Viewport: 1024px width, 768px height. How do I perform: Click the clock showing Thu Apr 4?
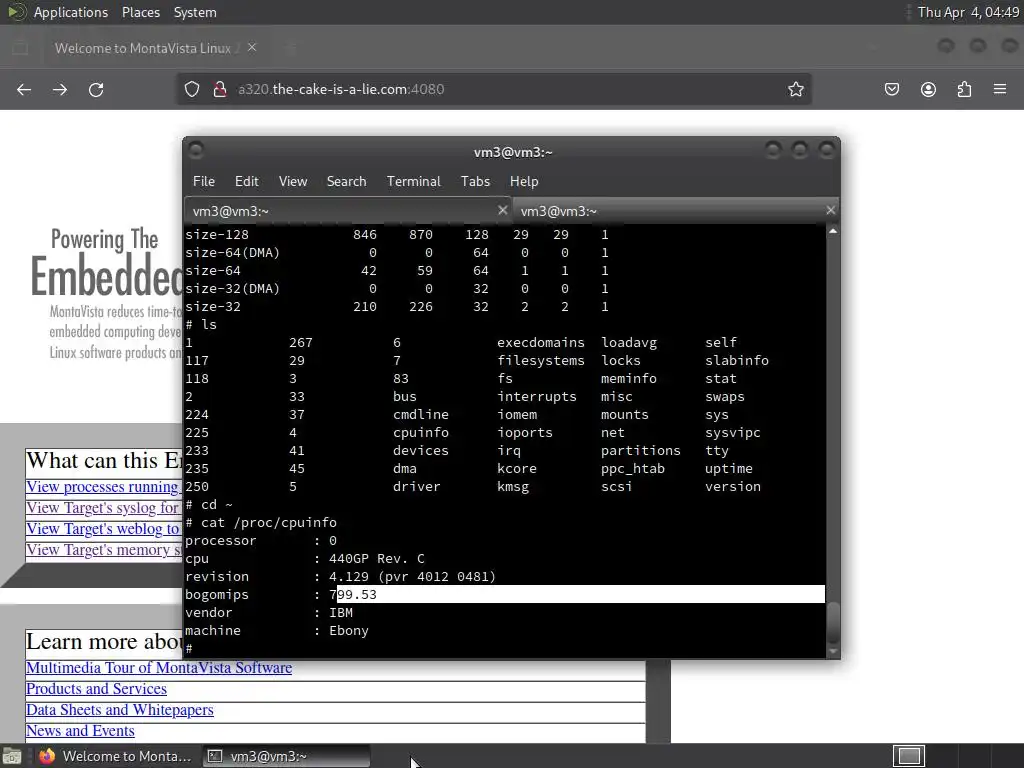pyautogui.click(x=968, y=12)
